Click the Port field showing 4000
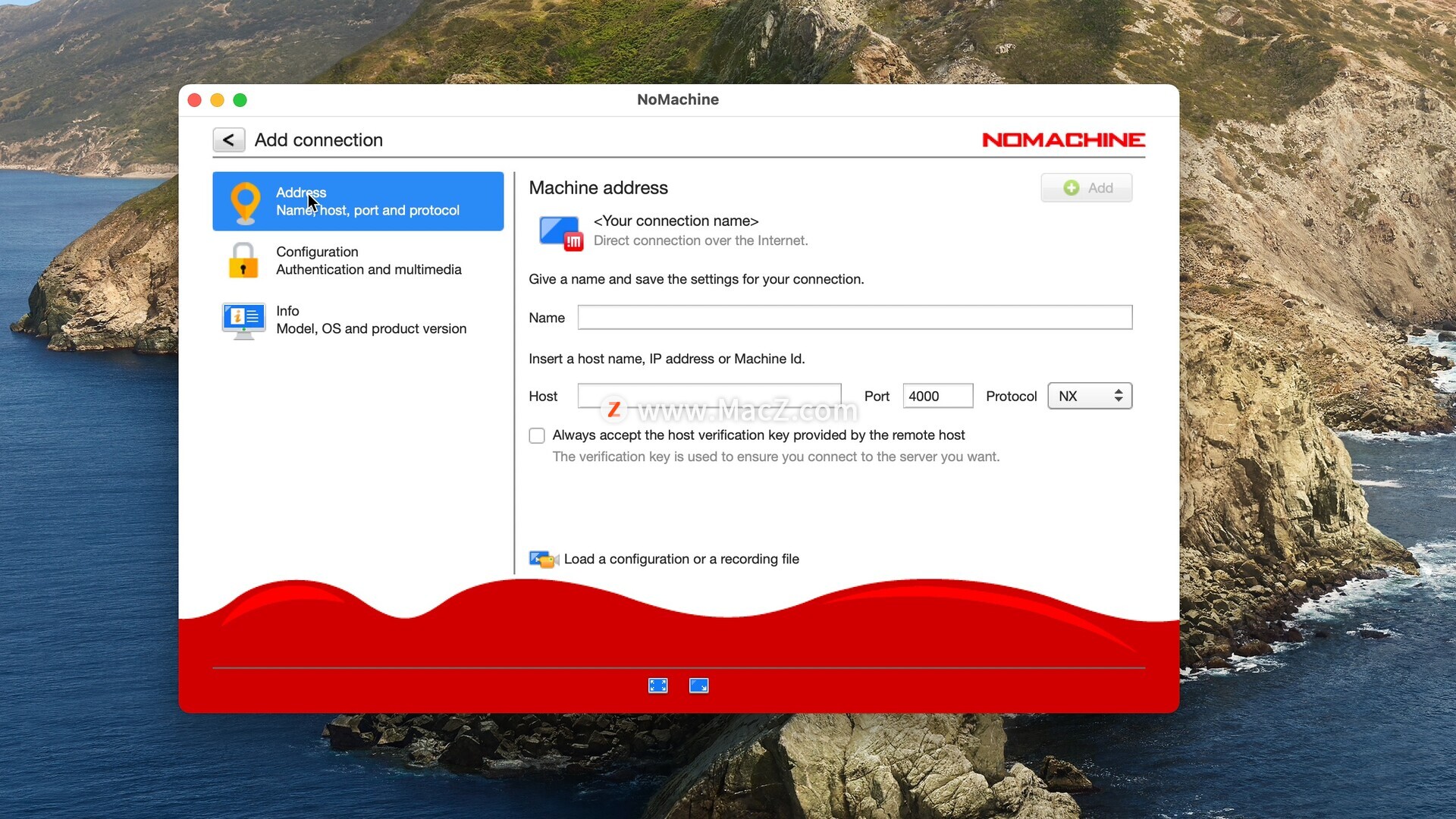The width and height of the screenshot is (1456, 819). coord(937,396)
